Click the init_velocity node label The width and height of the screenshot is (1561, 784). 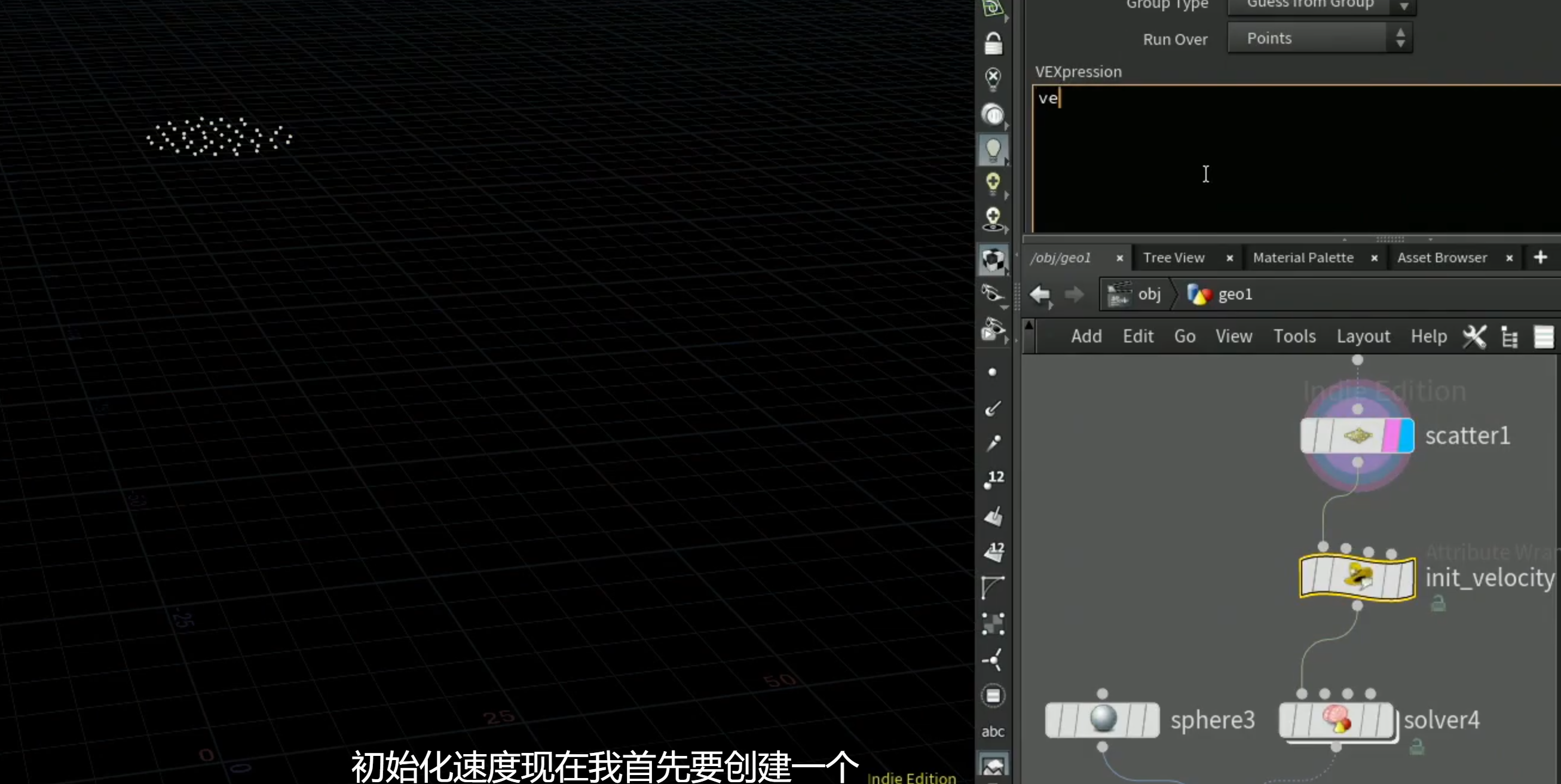tap(1490, 578)
